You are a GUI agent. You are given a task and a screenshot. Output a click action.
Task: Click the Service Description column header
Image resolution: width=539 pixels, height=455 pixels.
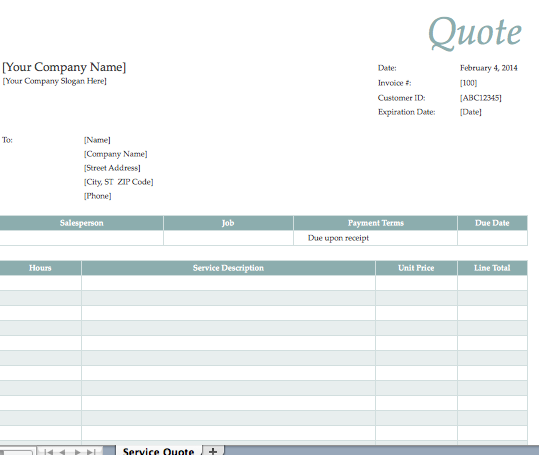tap(228, 268)
